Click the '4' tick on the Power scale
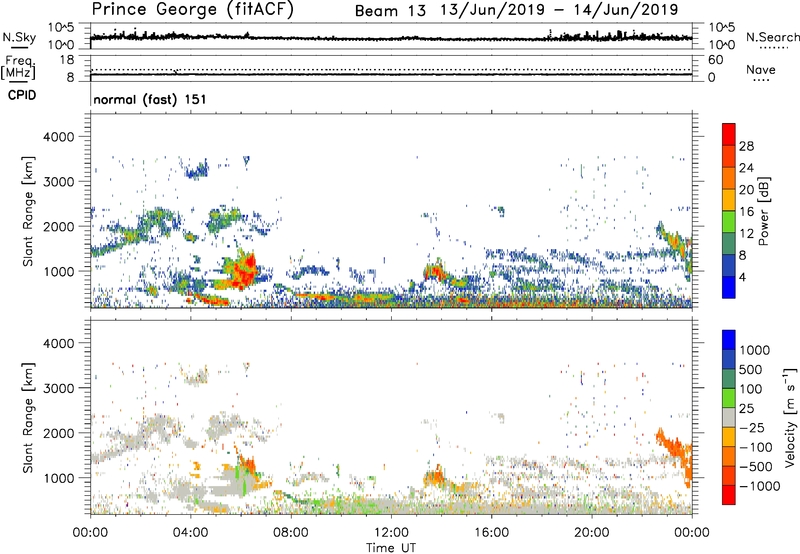This screenshot has height=554, width=800. coord(742,277)
